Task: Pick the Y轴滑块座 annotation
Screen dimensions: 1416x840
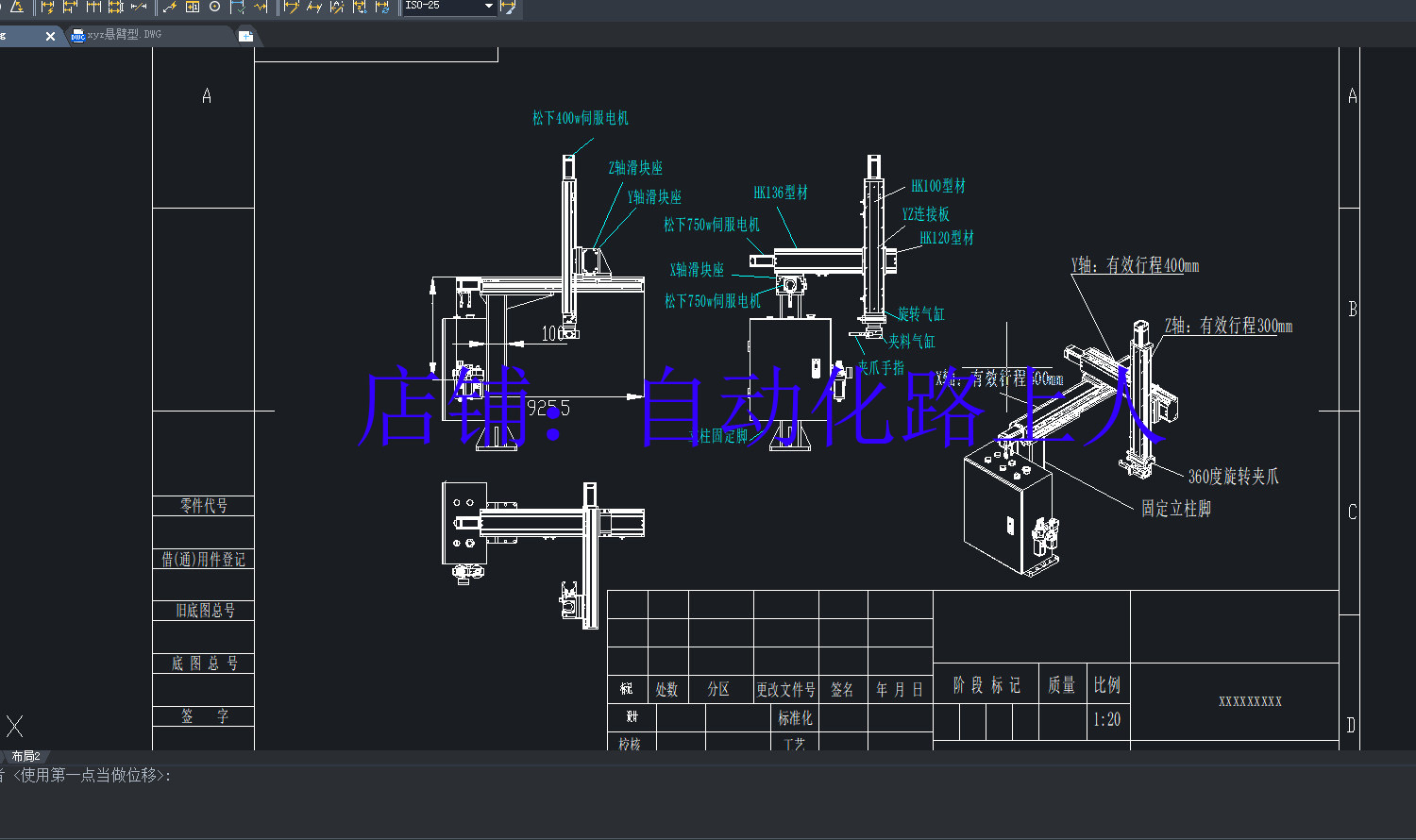Action: [654, 196]
